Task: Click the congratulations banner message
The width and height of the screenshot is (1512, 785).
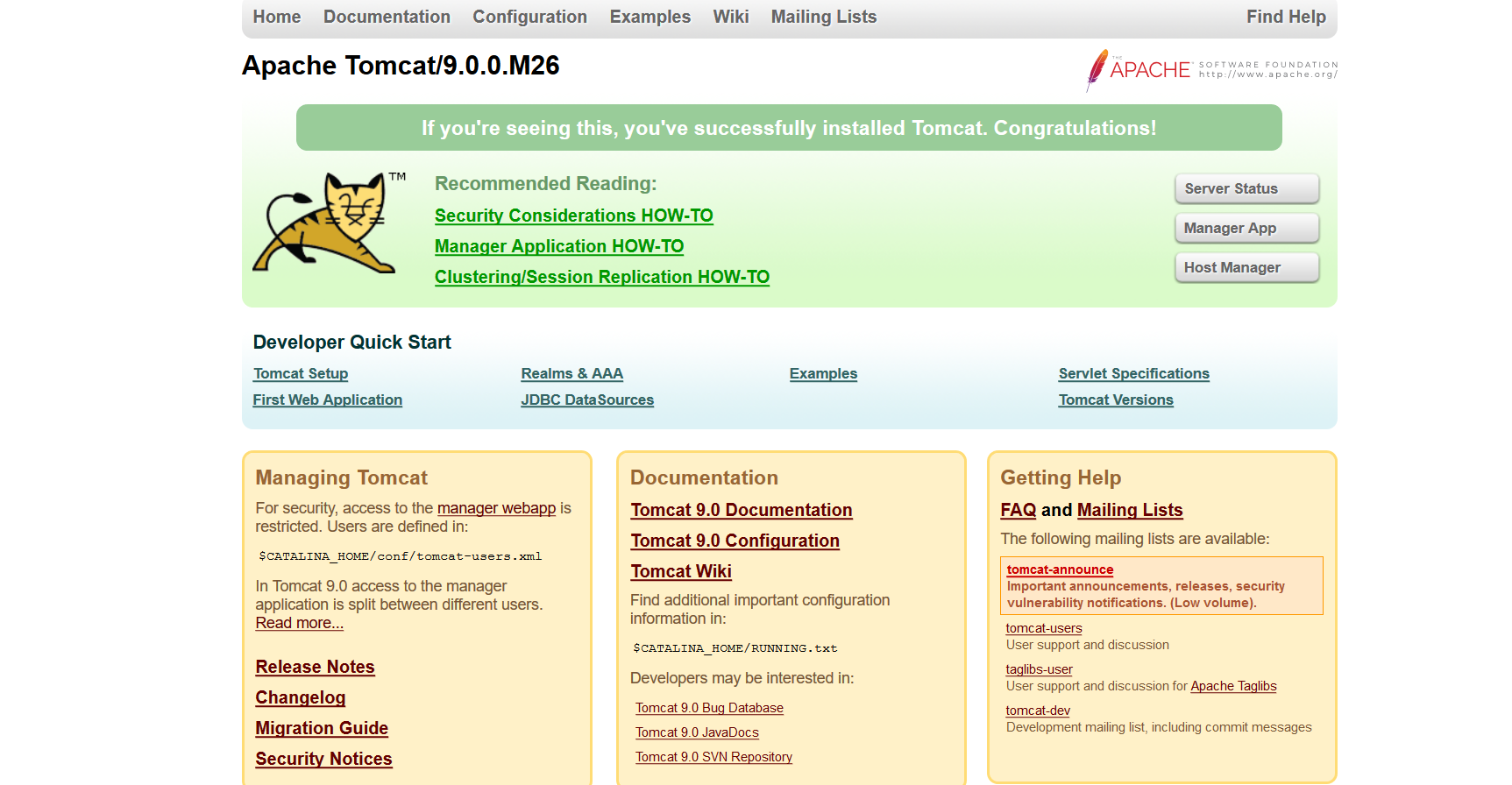Action: click(x=789, y=128)
